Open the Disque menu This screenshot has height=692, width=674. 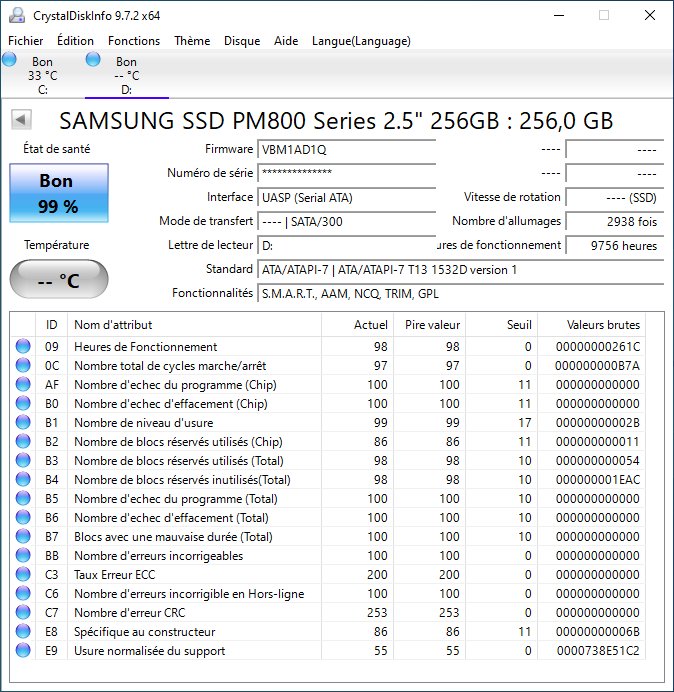click(x=242, y=41)
